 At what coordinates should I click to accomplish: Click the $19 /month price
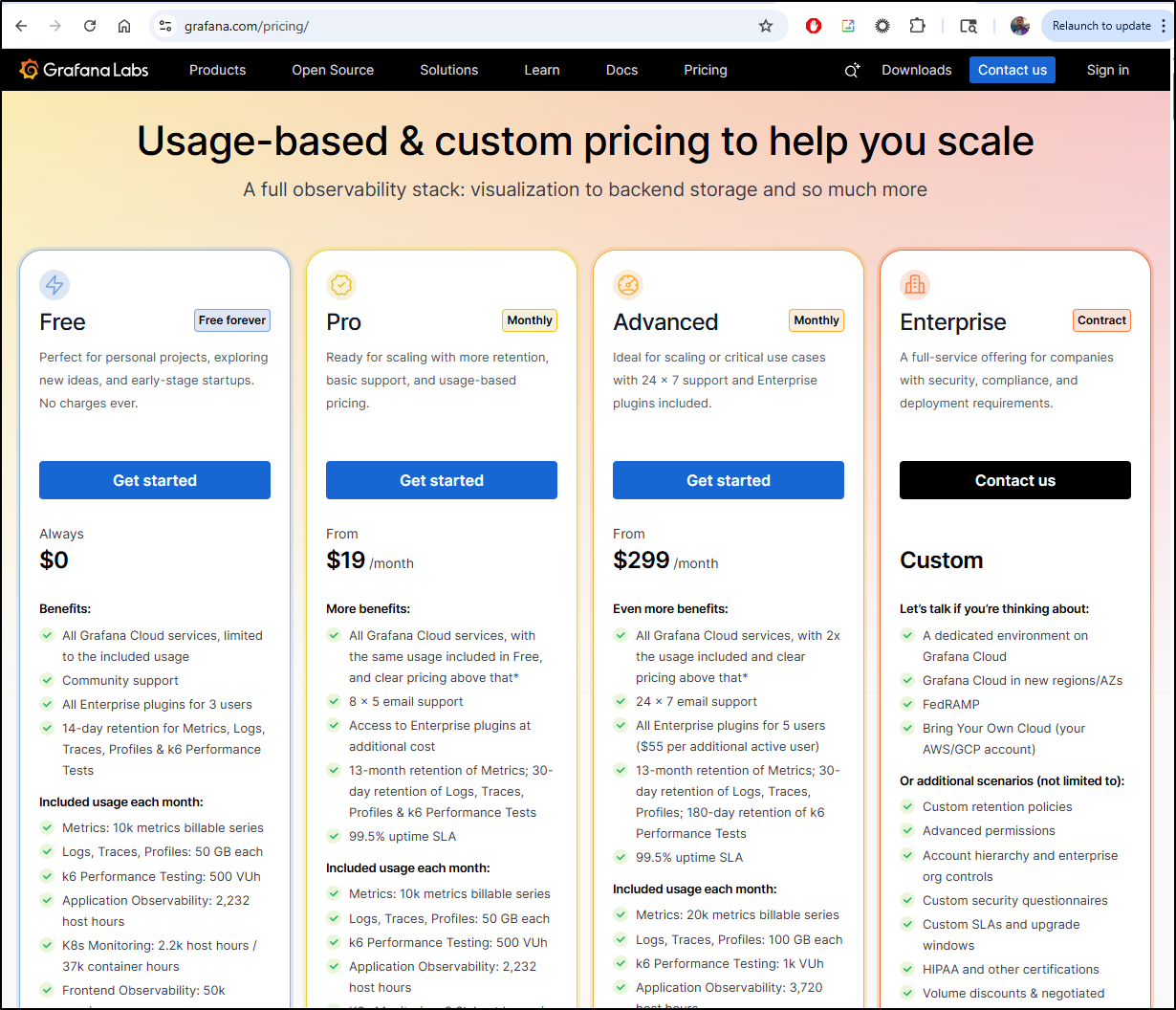click(x=370, y=560)
